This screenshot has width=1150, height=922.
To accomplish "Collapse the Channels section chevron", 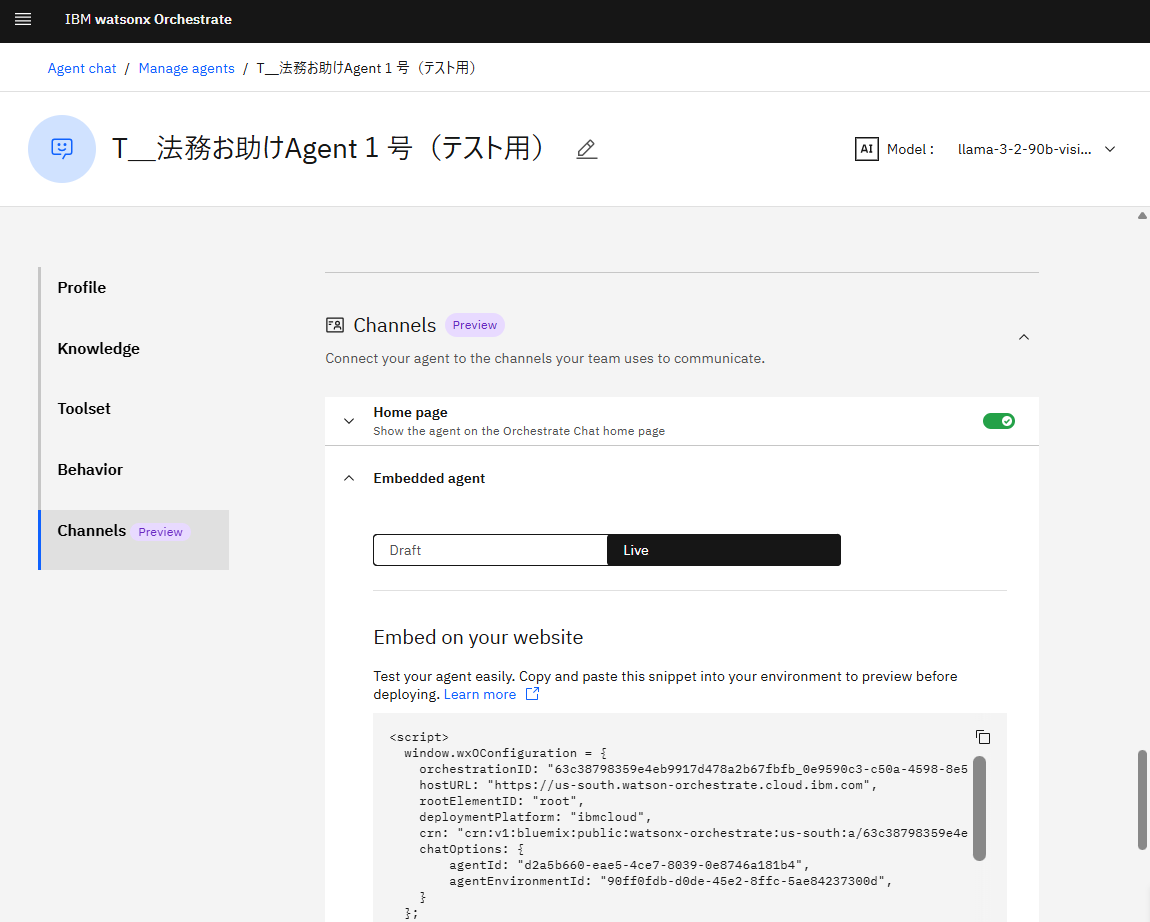I will pyautogui.click(x=1024, y=337).
